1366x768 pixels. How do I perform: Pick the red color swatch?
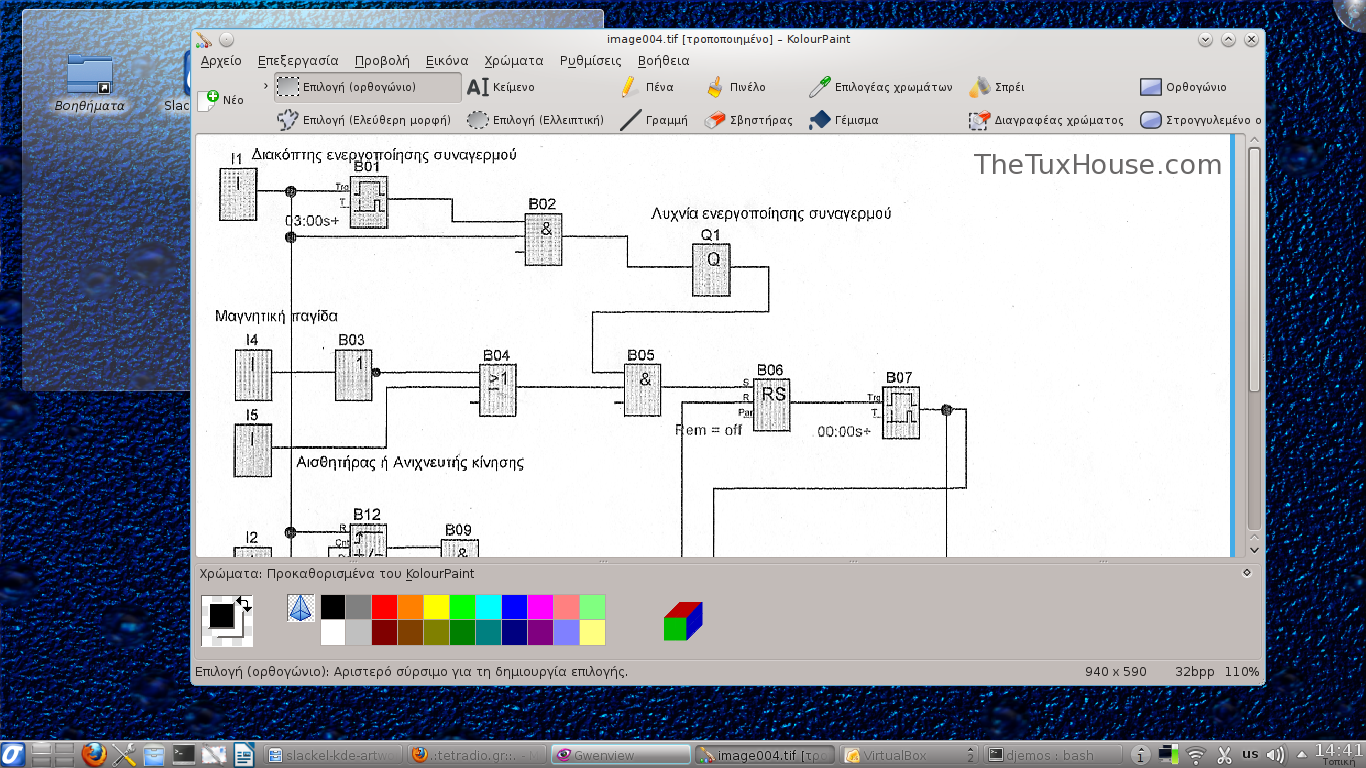384,607
